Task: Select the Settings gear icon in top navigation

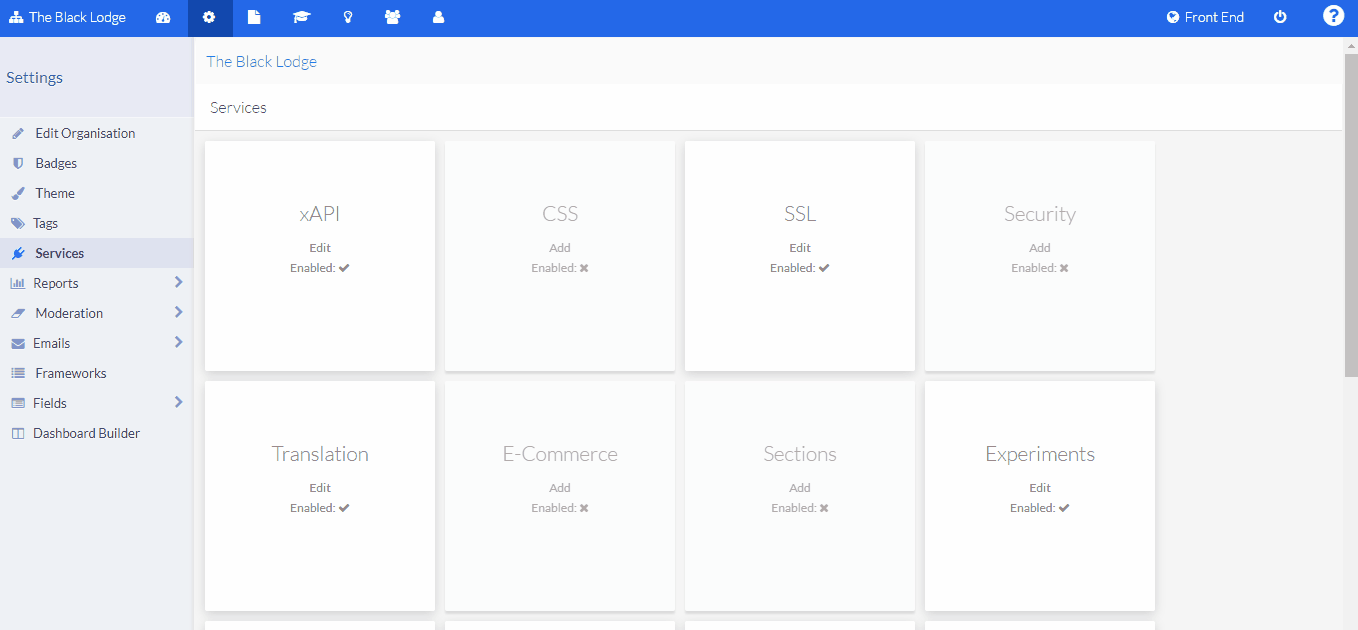Action: [x=208, y=17]
